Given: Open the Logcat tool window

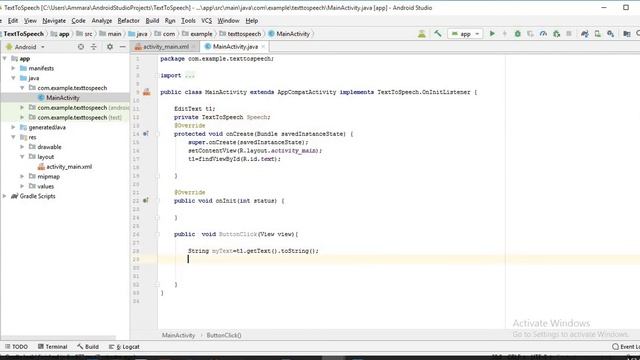Looking at the screenshot, I should [x=124, y=347].
